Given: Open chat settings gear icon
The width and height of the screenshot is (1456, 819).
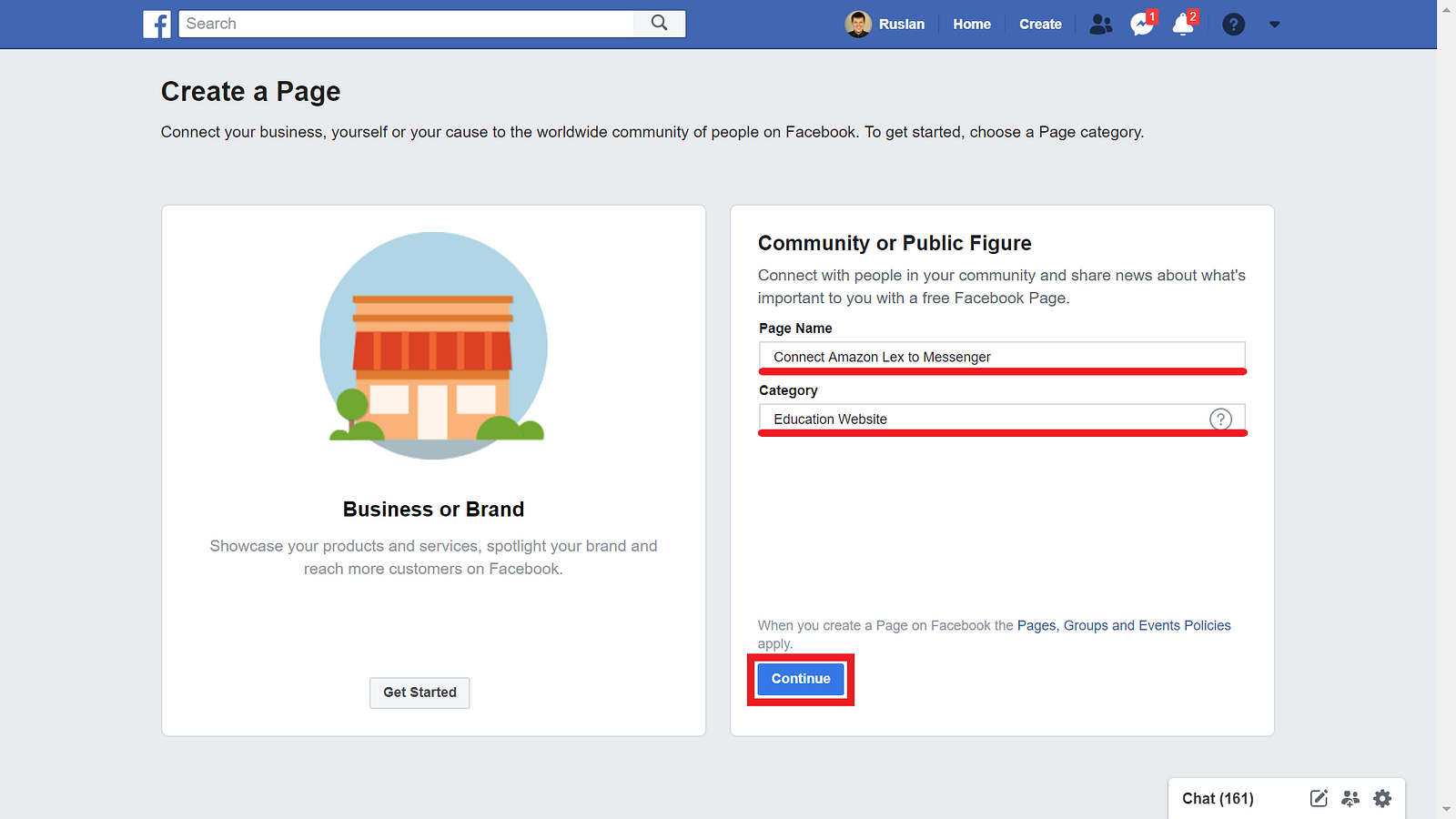Looking at the screenshot, I should [1382, 798].
